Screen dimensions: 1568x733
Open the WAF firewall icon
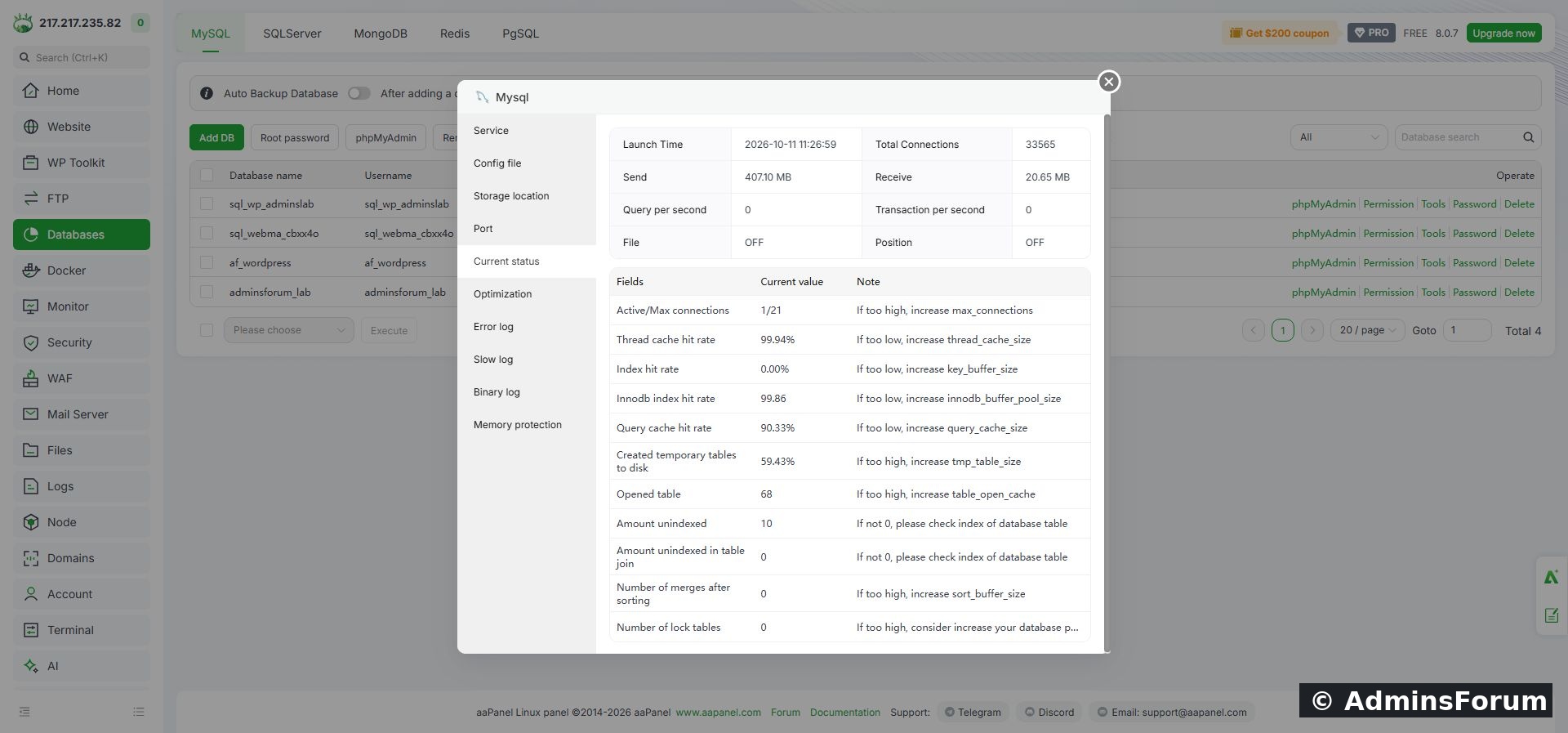click(x=31, y=378)
